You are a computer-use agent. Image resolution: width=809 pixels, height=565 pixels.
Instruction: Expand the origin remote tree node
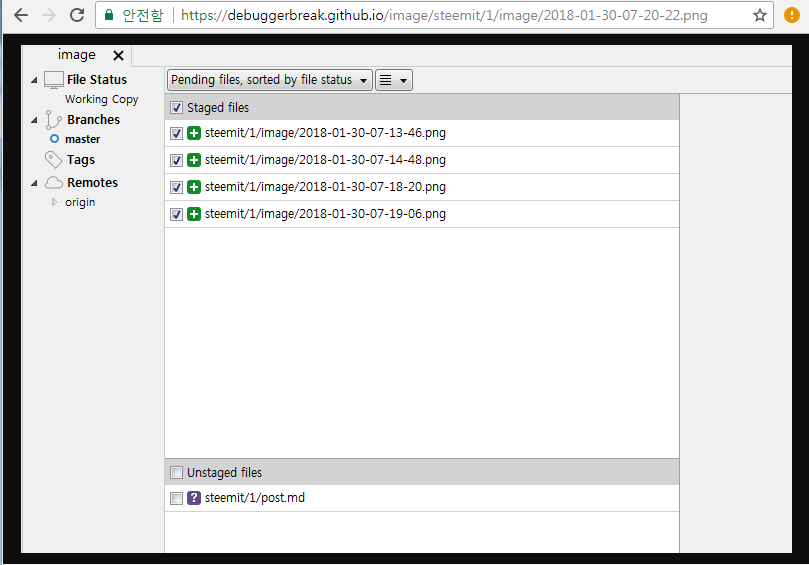[54, 202]
